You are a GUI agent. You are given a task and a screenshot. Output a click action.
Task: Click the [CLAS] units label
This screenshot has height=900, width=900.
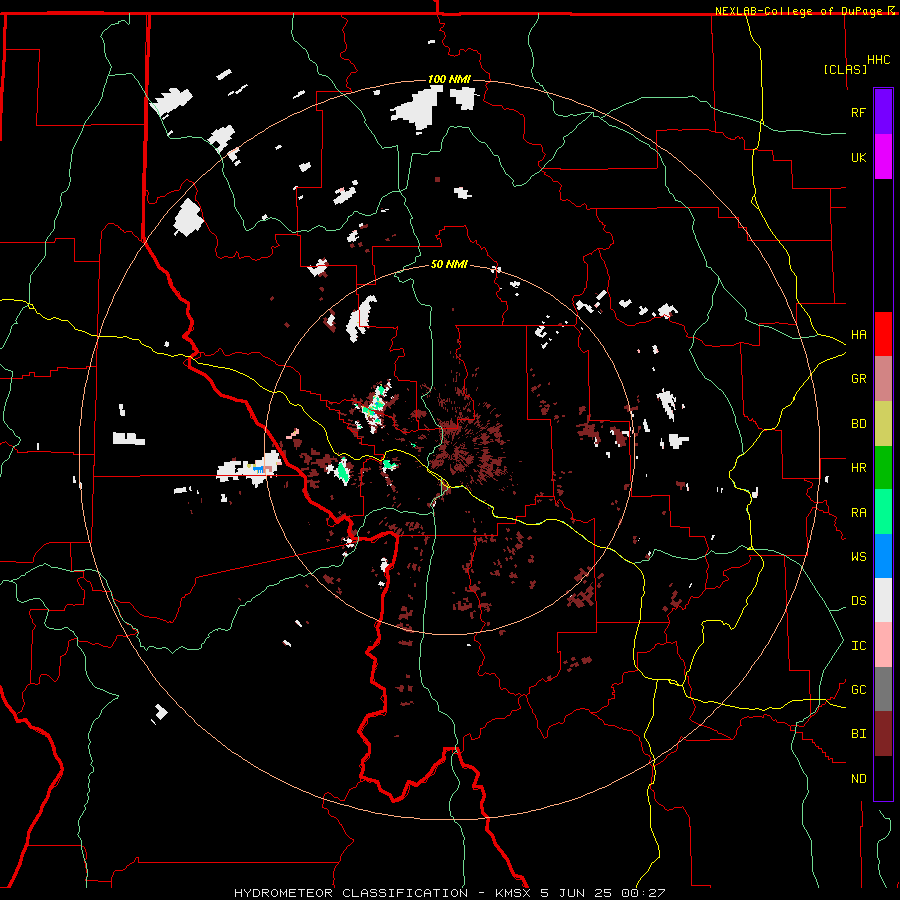coord(845,69)
